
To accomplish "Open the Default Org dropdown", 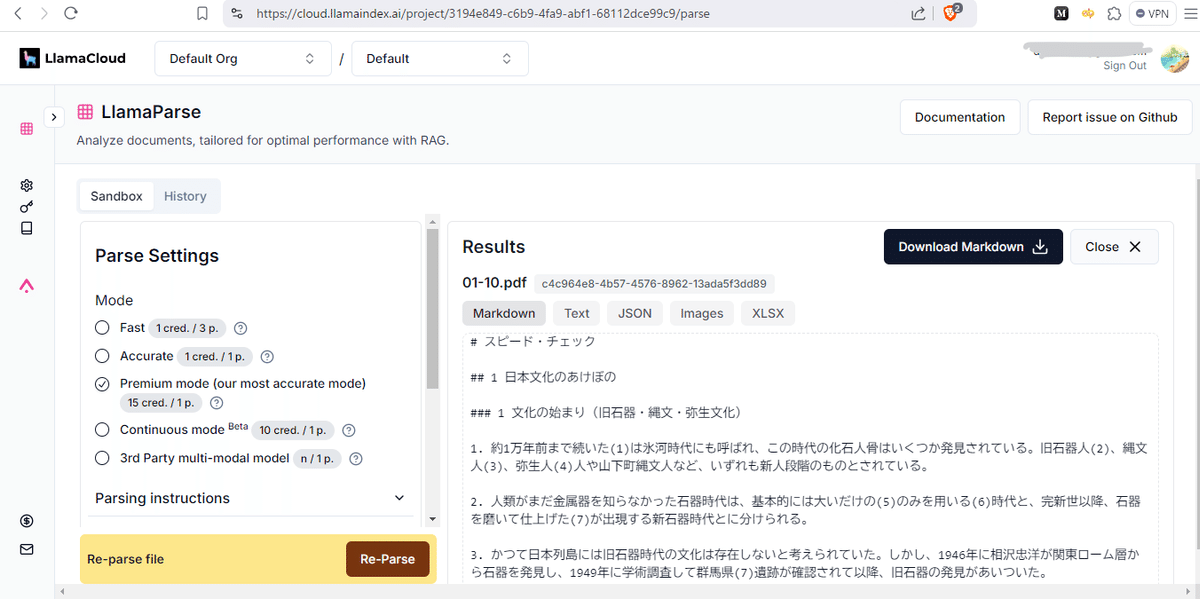I will pos(242,58).
